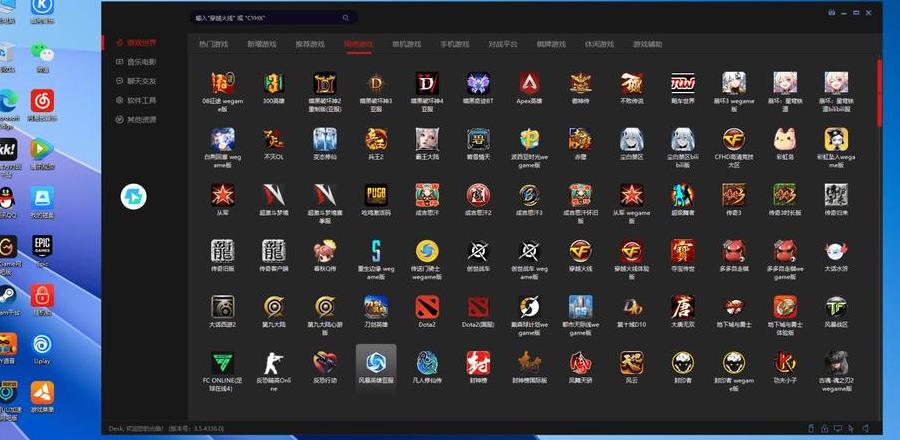Open the Dota2 icon with bright red logo
Image resolution: width=900 pixels, height=440 pixels.
(427, 307)
